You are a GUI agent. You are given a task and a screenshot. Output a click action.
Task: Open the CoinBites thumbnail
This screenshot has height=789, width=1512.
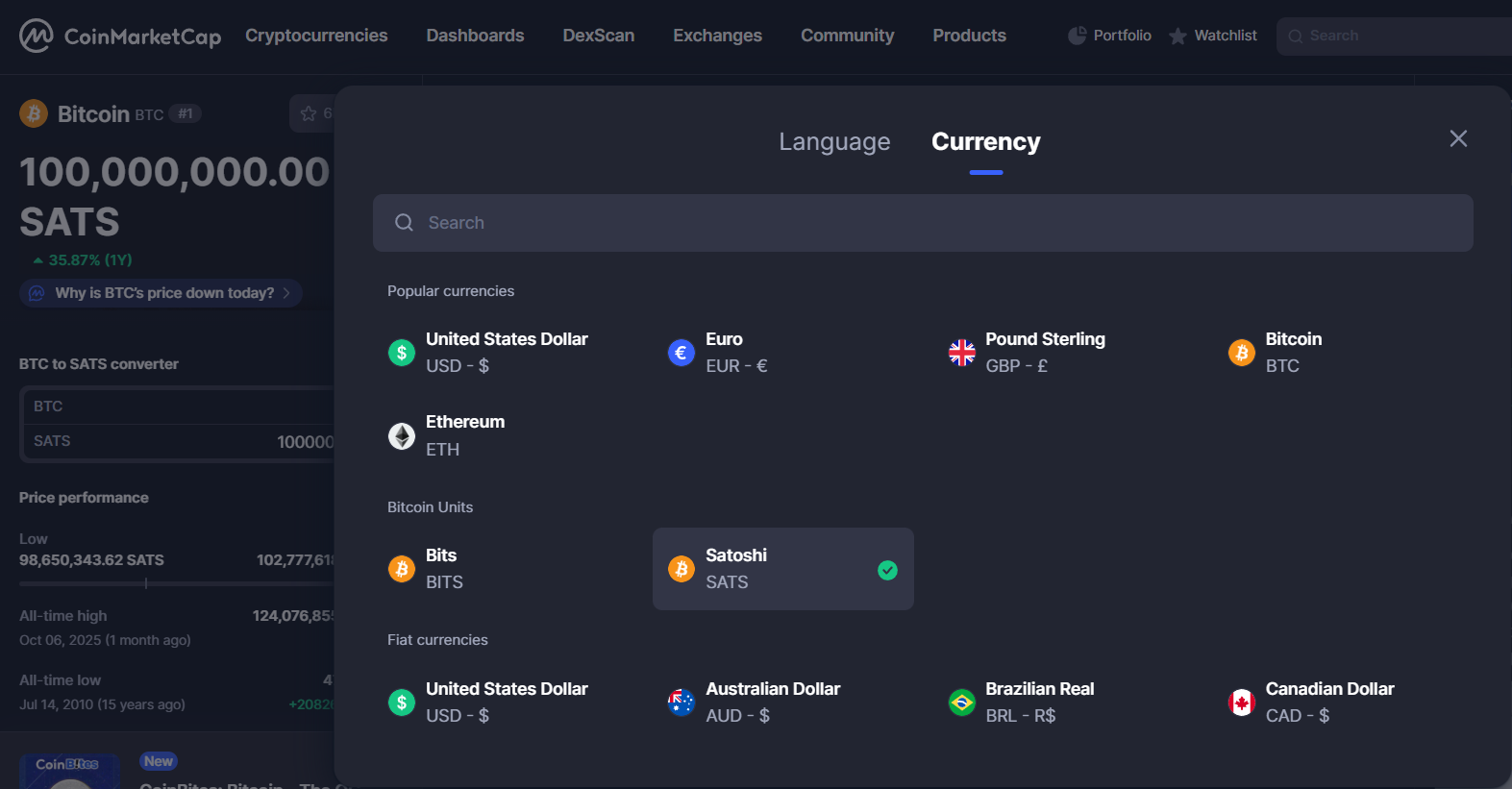click(x=69, y=771)
